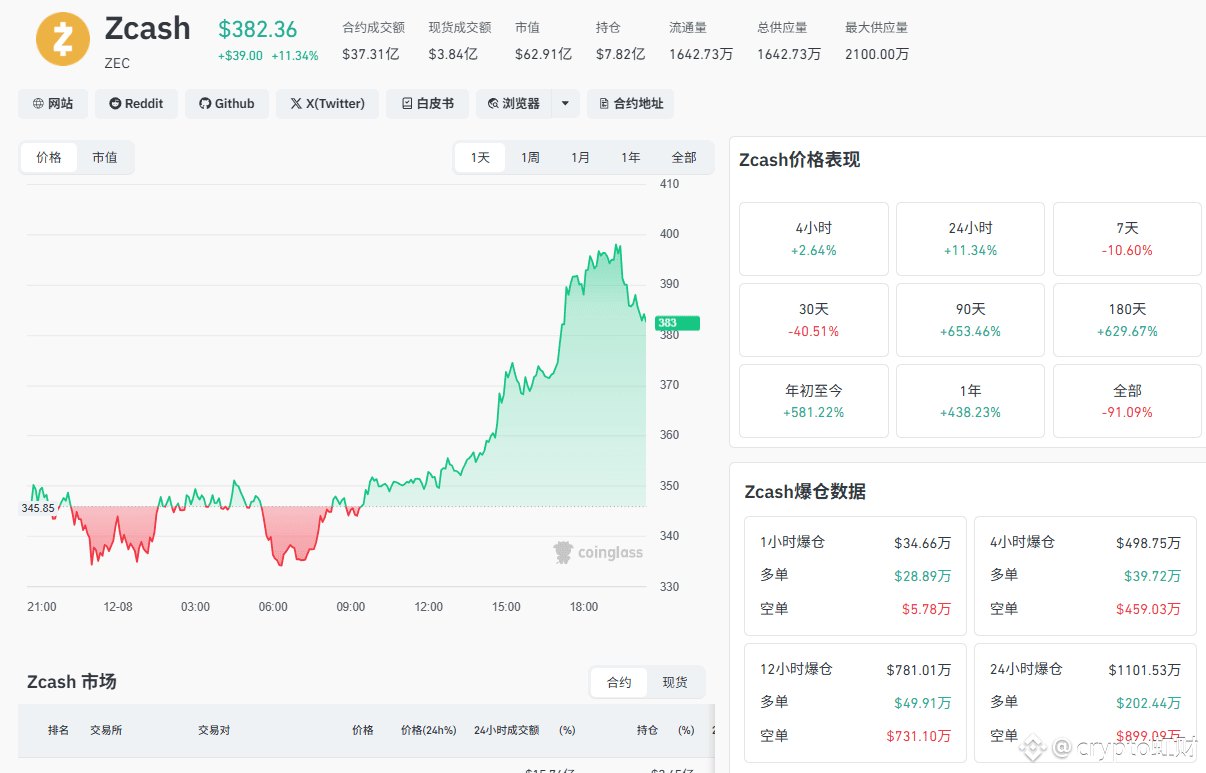Click the 7天 performance card
This screenshot has width=1206, height=773.
tap(1127, 239)
